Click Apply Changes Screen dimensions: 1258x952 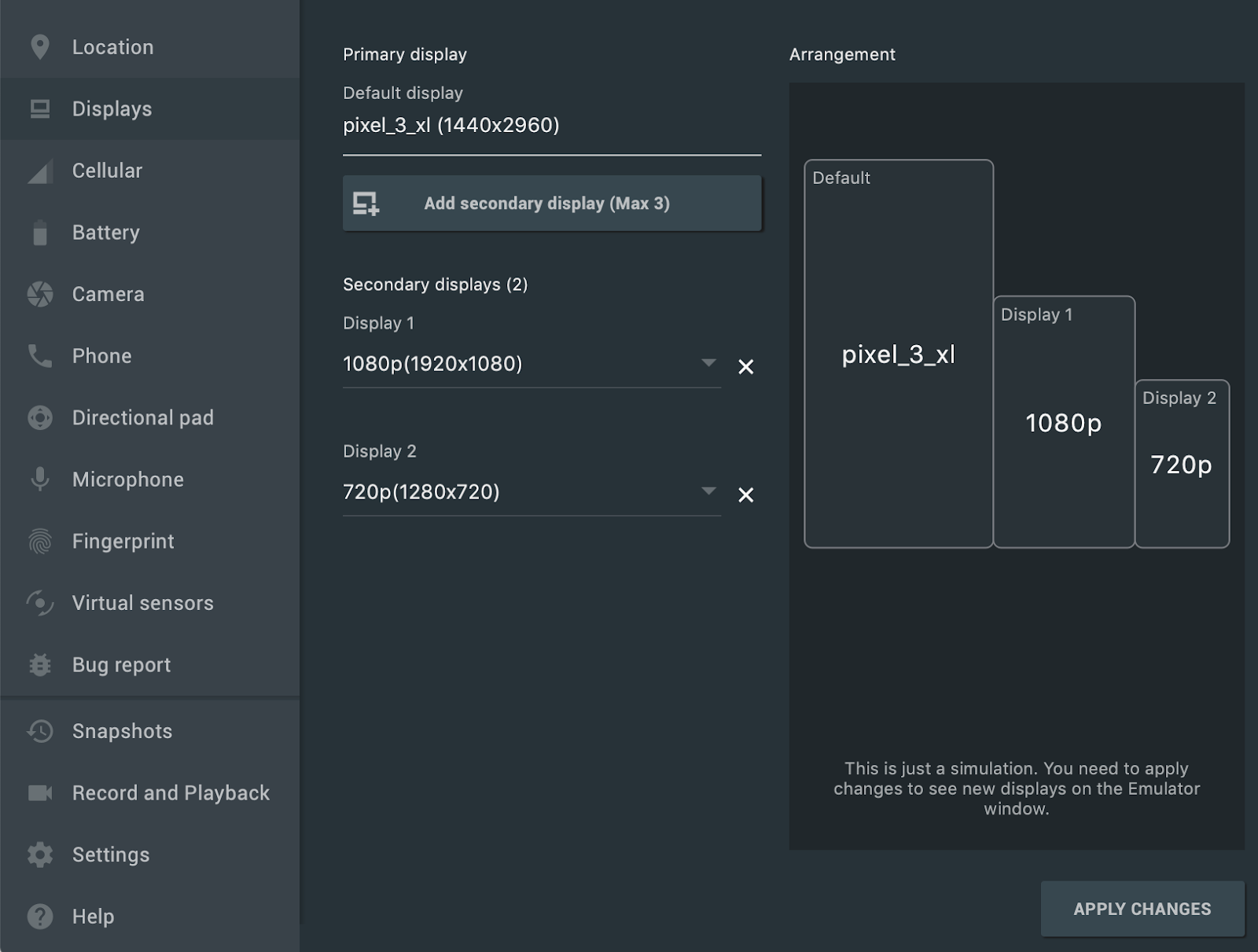tap(1142, 909)
